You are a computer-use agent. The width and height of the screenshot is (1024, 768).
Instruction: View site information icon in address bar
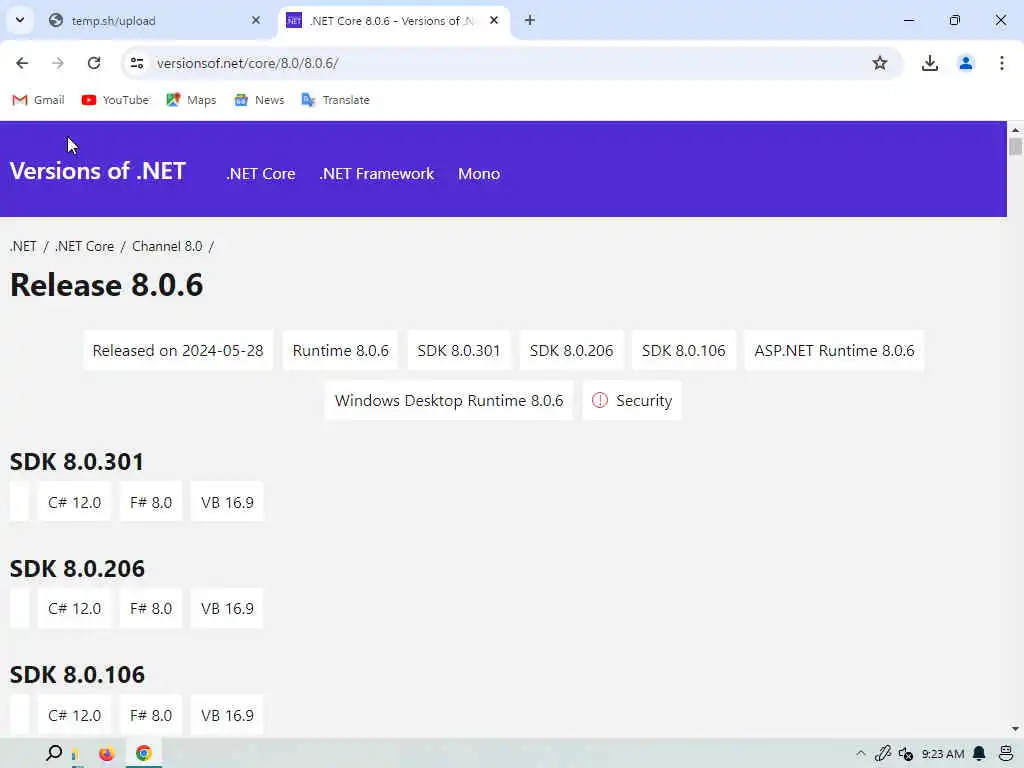click(137, 63)
